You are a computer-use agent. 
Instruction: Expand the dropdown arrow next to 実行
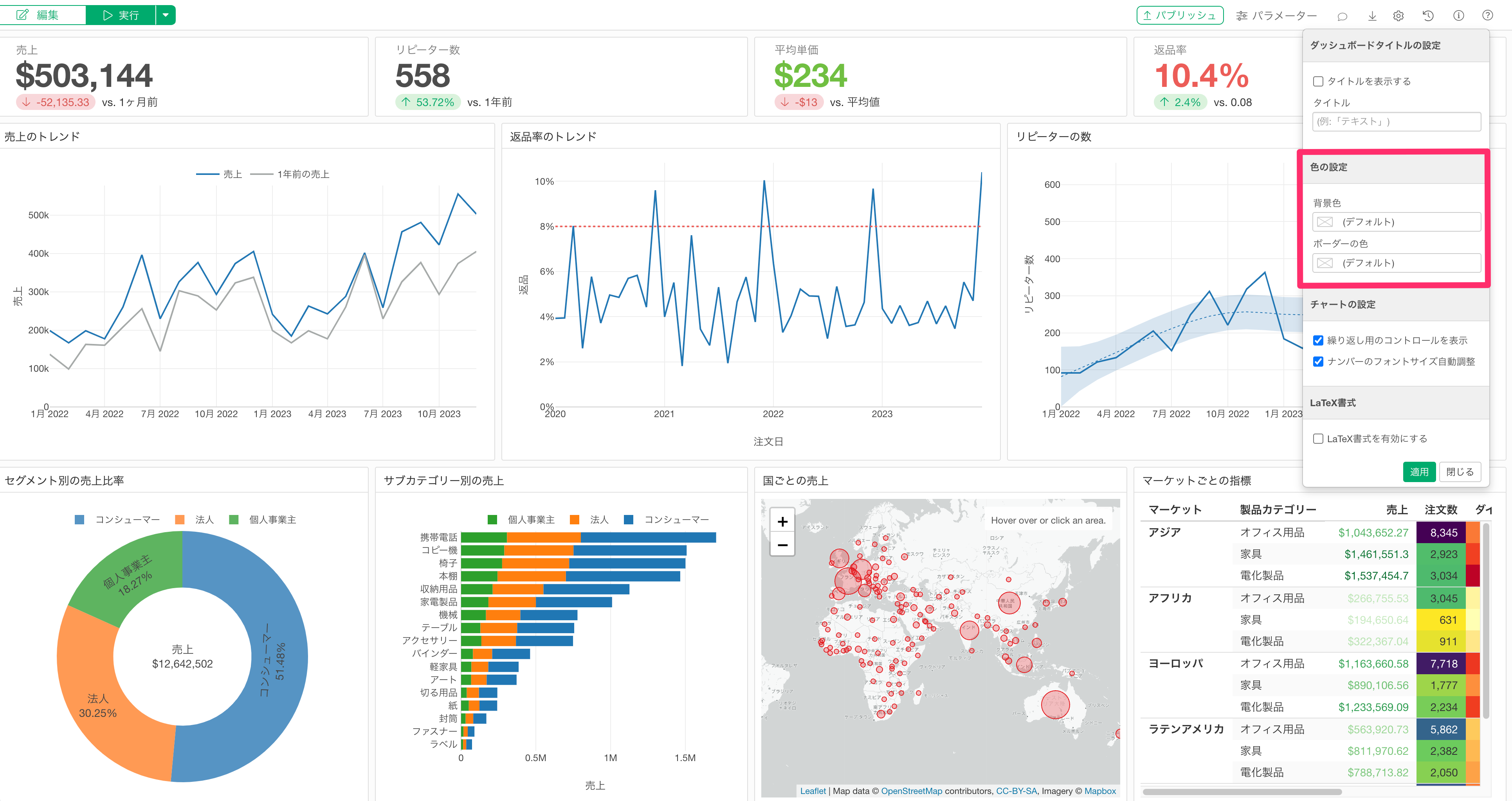tap(166, 15)
